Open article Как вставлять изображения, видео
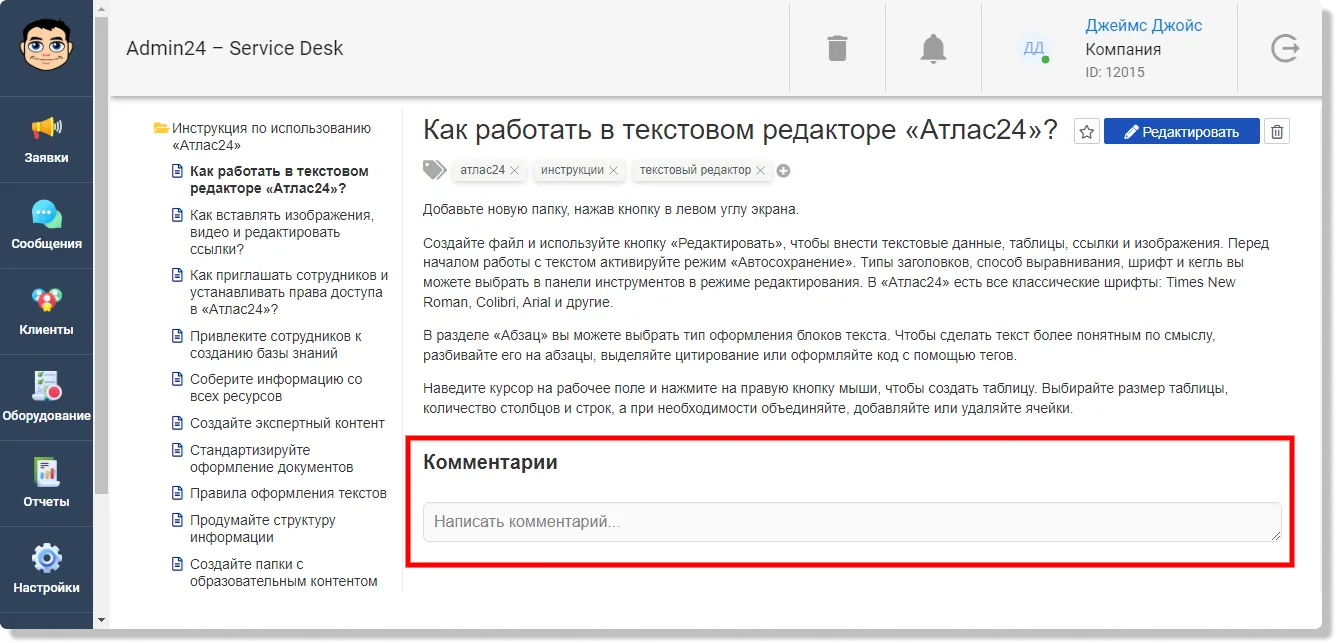This screenshot has height=643, width=1336. [x=281, y=232]
